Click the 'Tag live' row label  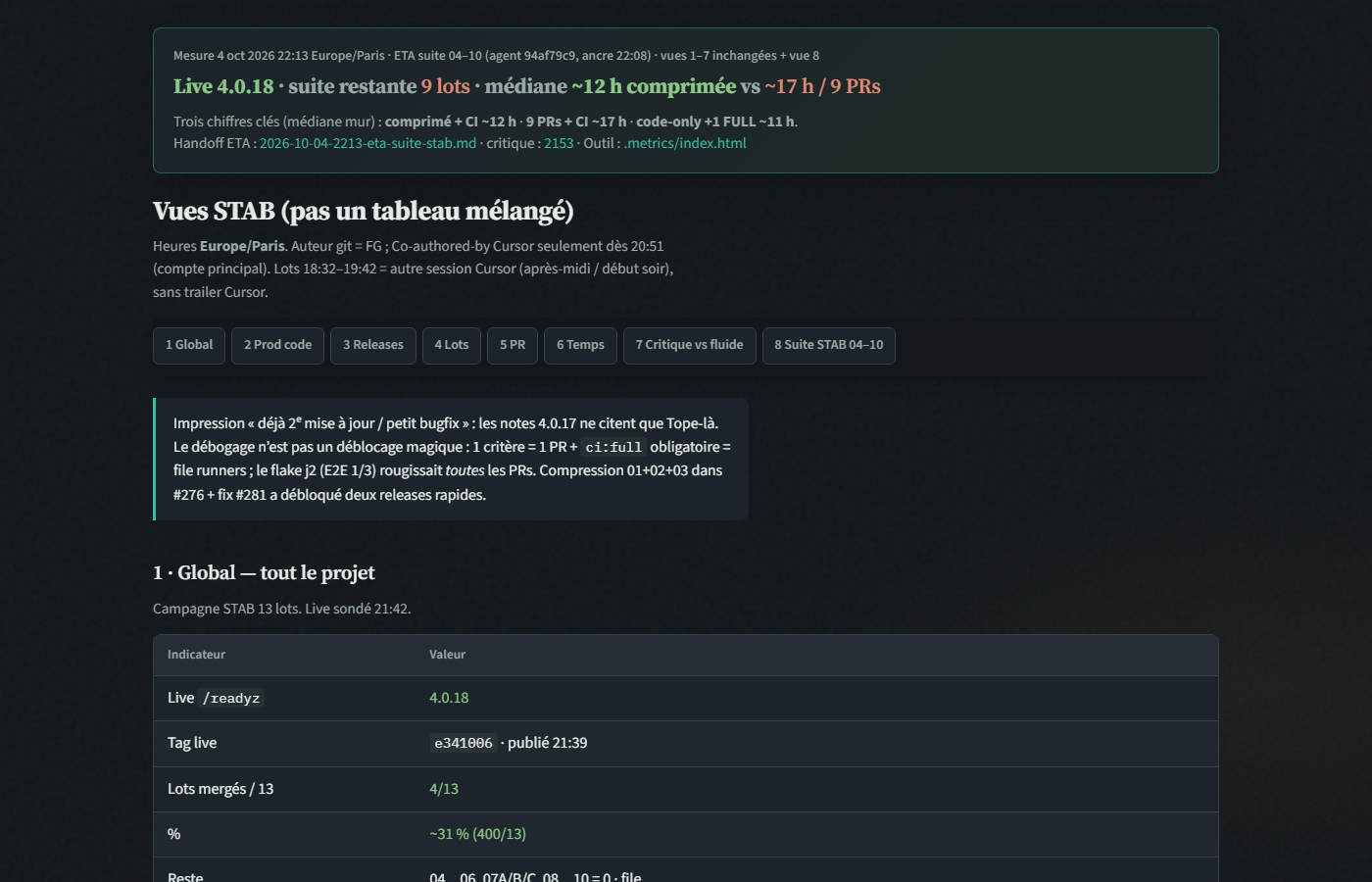coord(192,743)
